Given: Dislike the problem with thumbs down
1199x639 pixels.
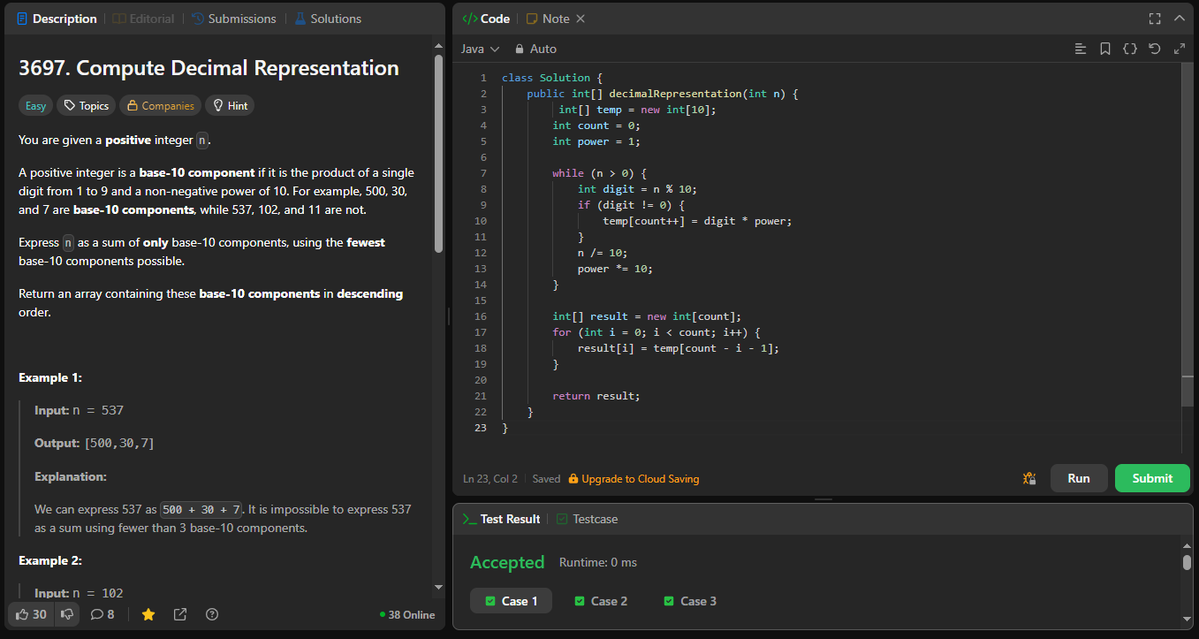Looking at the screenshot, I should point(67,615).
